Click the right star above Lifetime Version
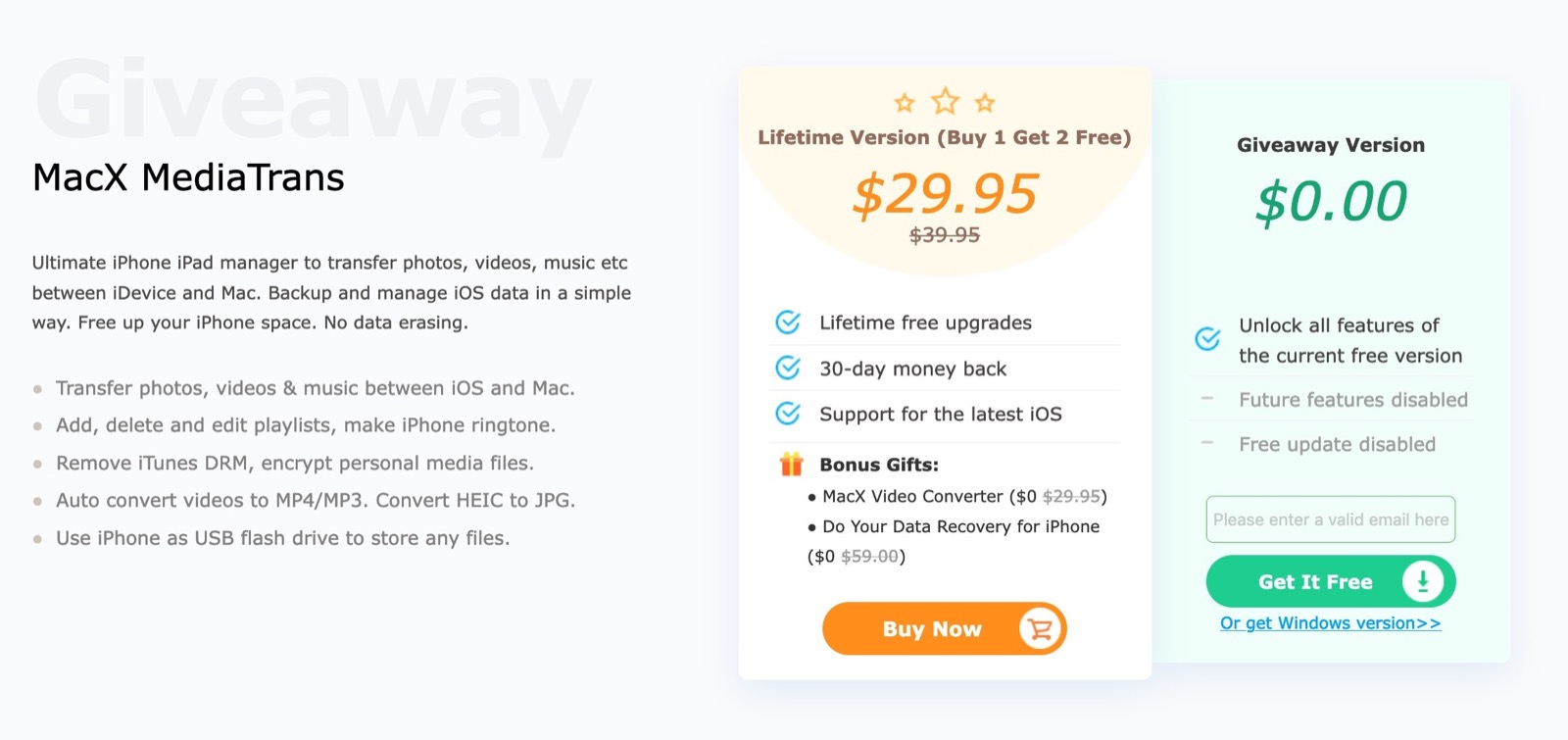The width and height of the screenshot is (1568, 740). [x=985, y=103]
